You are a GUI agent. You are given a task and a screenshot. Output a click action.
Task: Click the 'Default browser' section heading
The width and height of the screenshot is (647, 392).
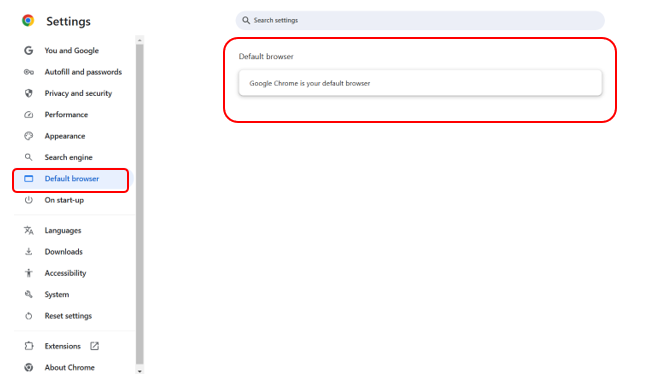pos(266,57)
